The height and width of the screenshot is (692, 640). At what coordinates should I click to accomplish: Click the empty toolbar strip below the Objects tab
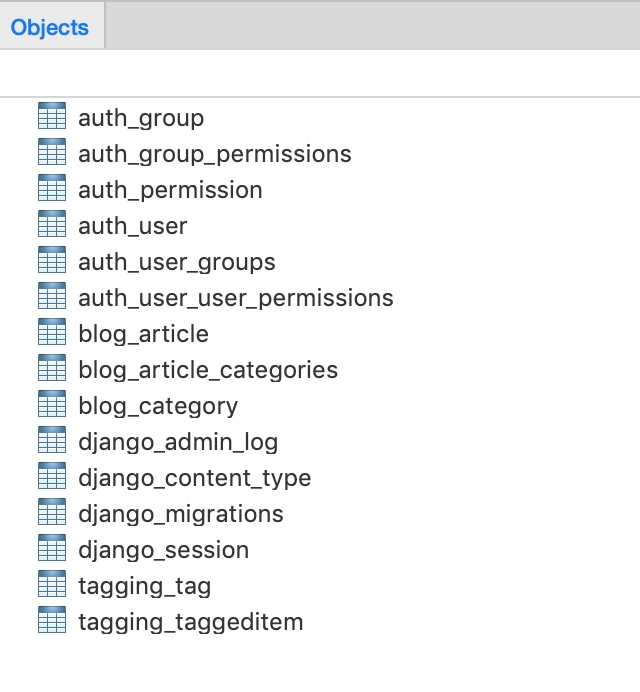pos(320,73)
